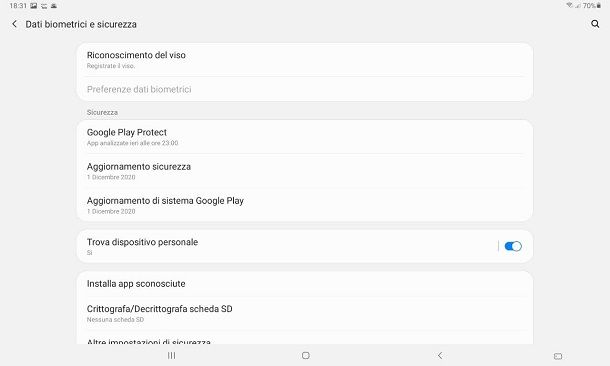Tap the recent apps navigation icon
The image size is (610, 366).
[171, 355]
